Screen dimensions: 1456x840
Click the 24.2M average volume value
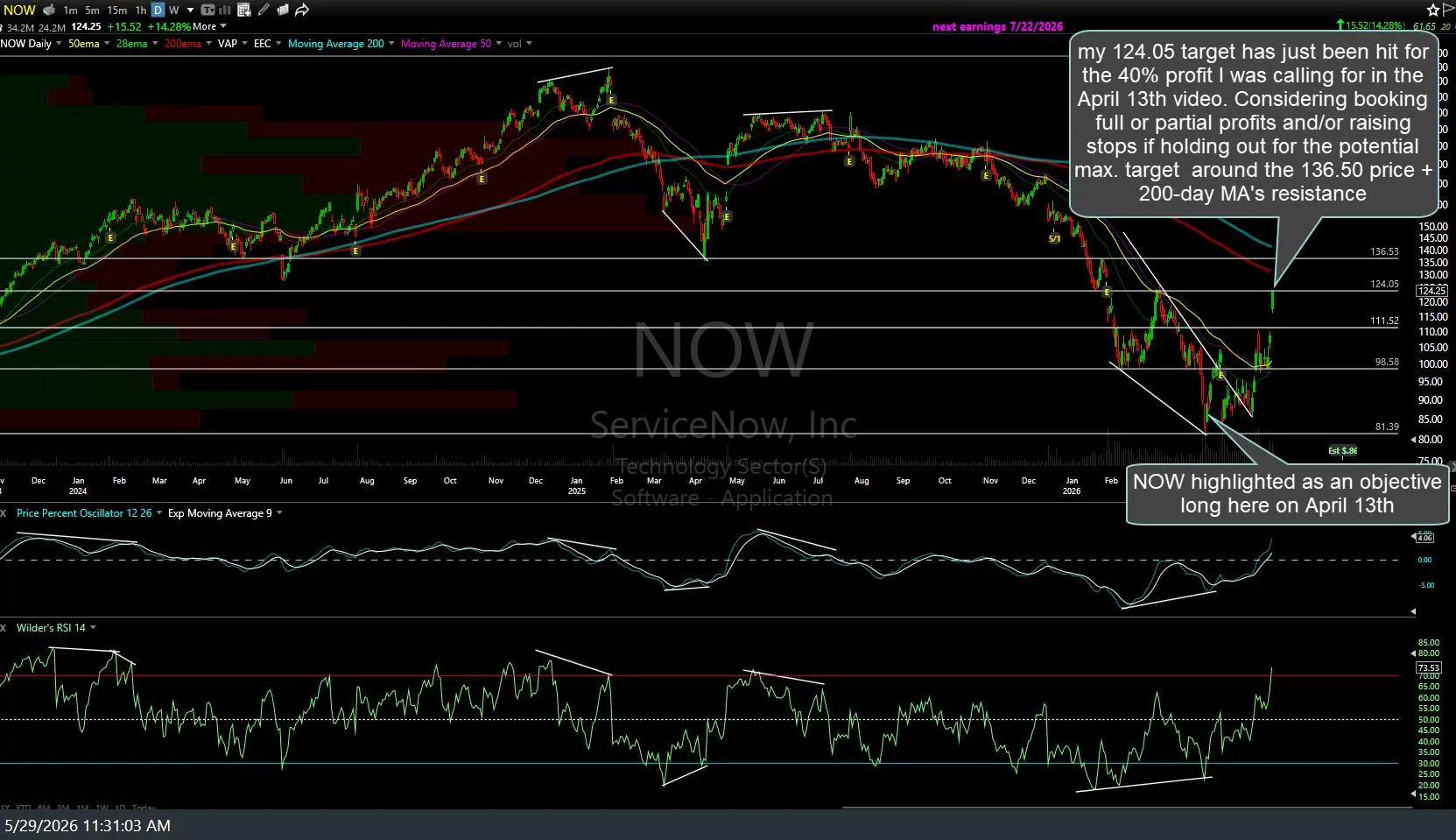pos(52,28)
